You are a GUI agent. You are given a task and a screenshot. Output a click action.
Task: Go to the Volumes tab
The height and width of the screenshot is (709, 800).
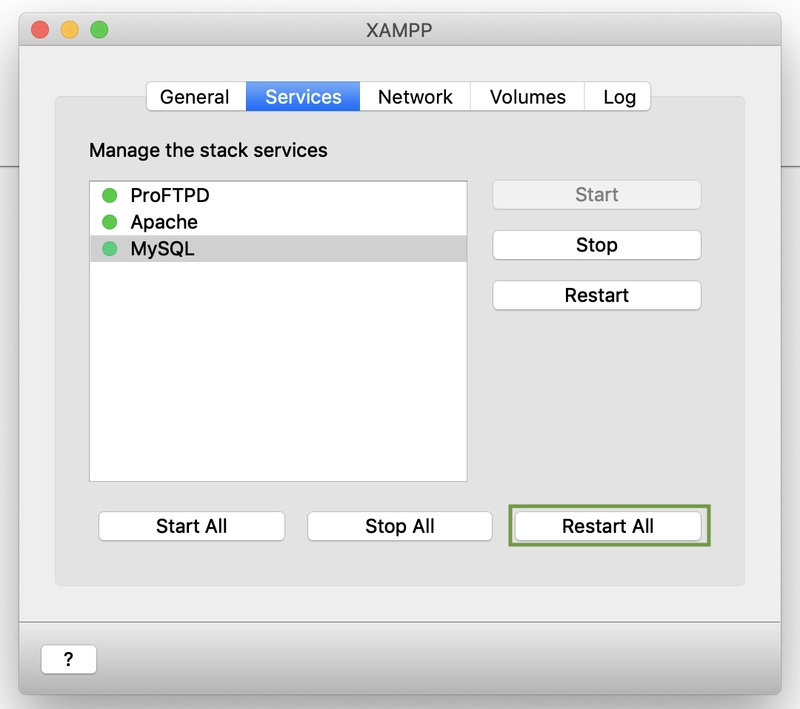click(528, 96)
